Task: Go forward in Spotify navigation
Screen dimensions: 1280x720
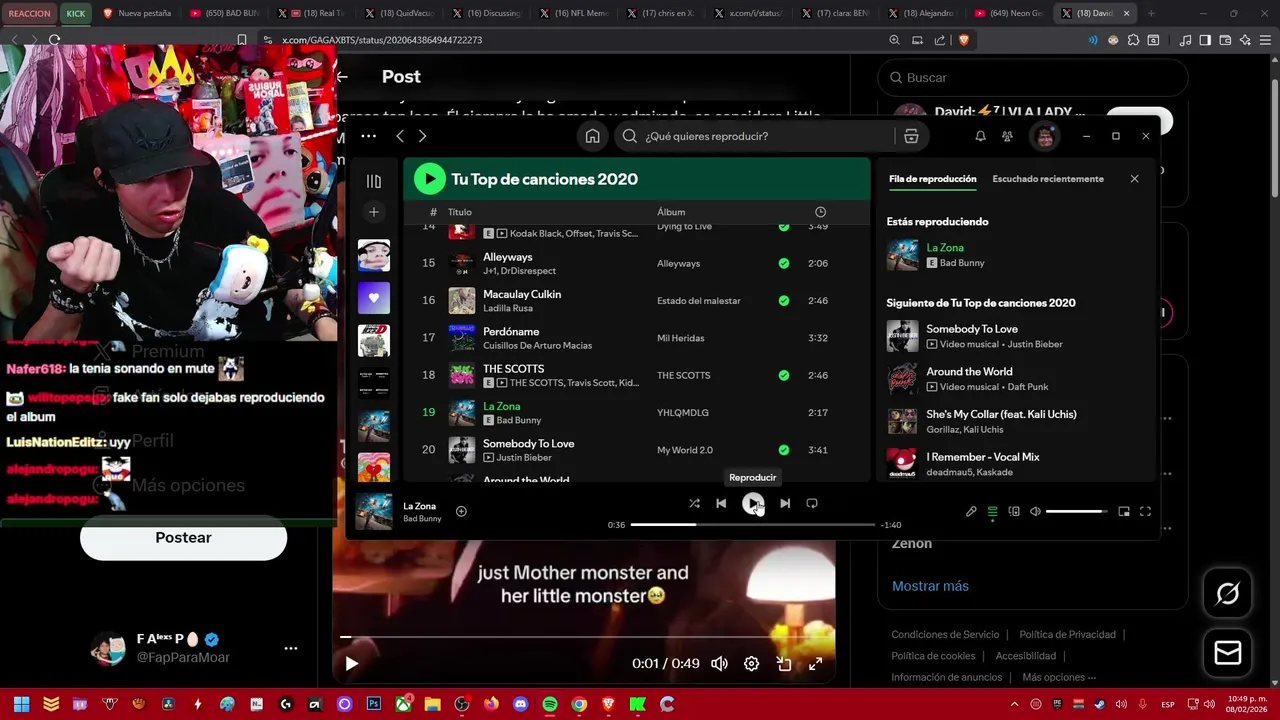Action: click(422, 136)
